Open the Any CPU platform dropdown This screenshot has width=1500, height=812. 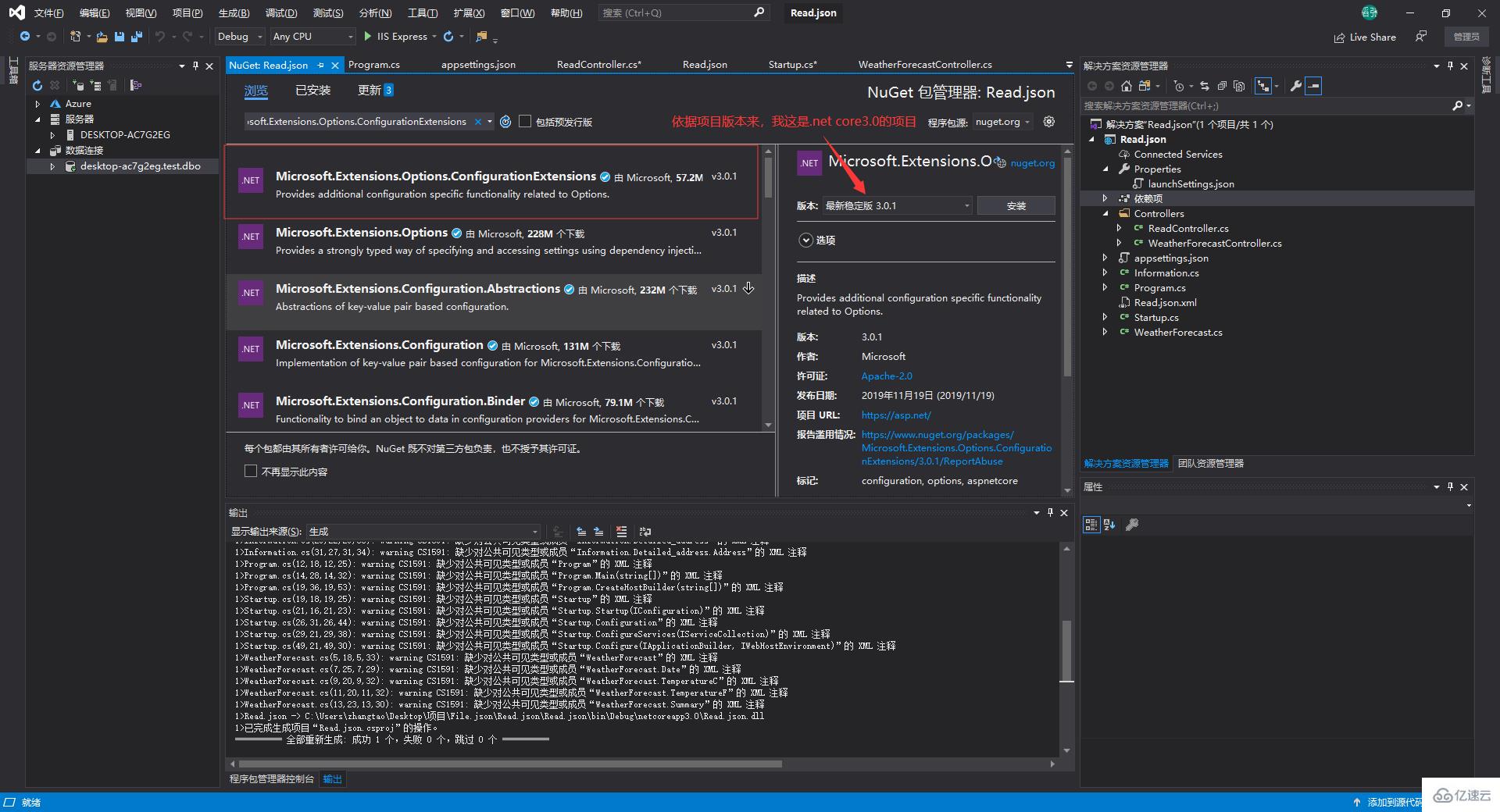(312, 37)
